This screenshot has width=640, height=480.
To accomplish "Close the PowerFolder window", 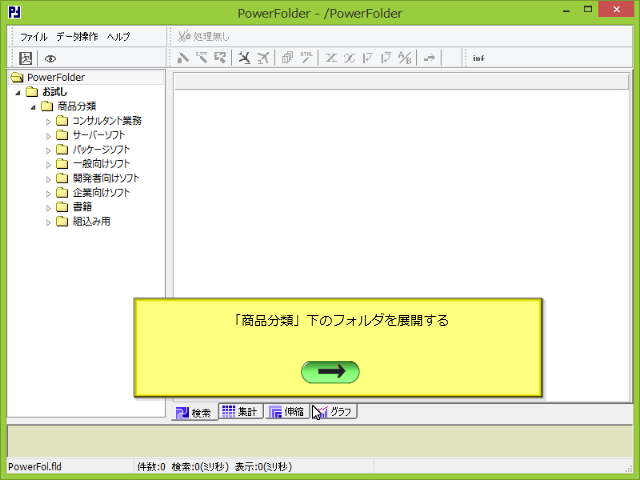I will coord(616,9).
